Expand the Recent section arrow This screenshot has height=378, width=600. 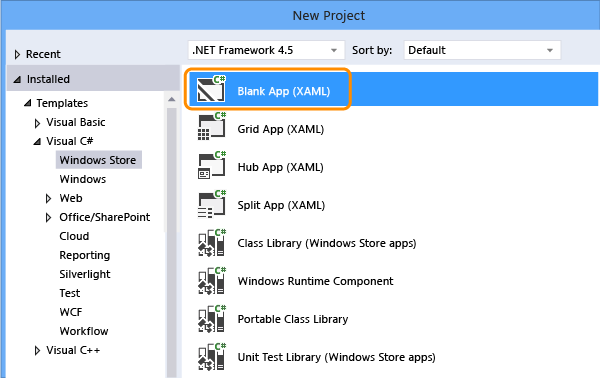point(17,54)
